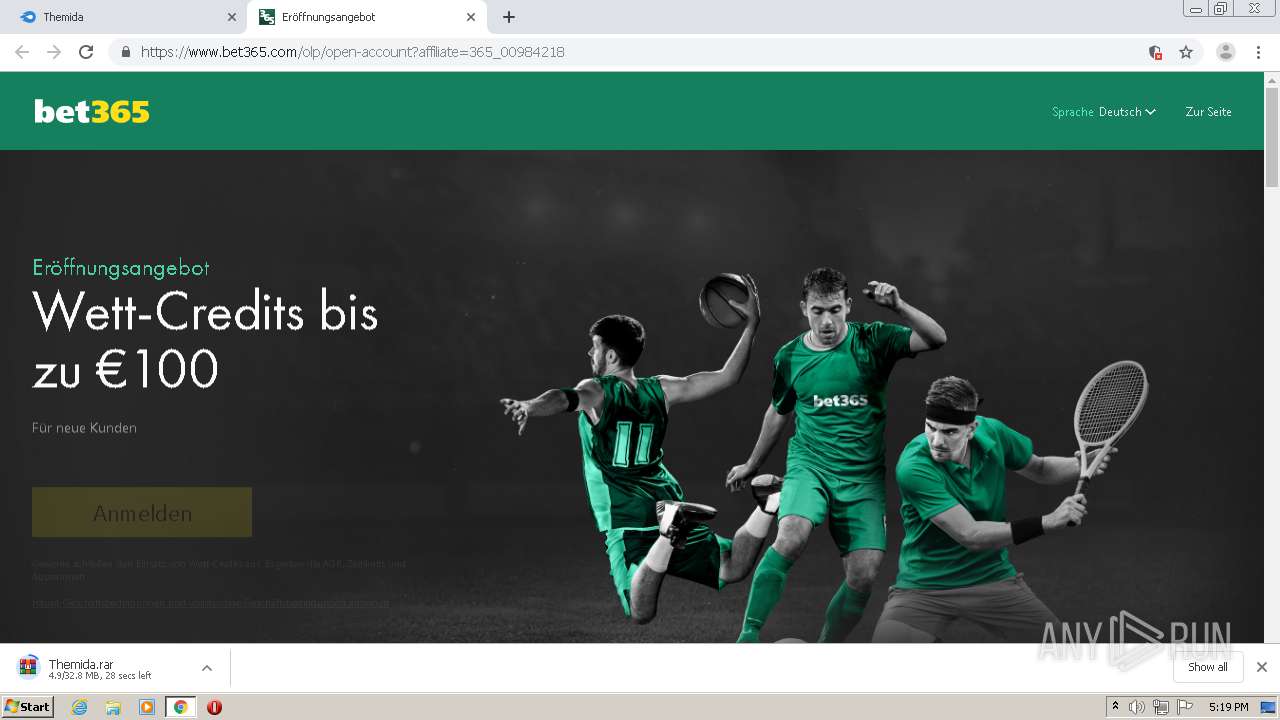
Task: Show hidden system tray icons
Action: click(1115, 707)
